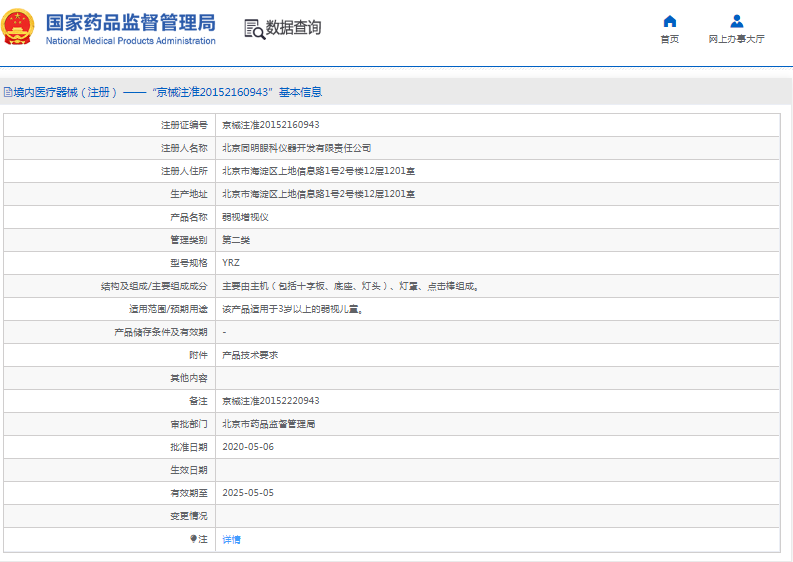Select the remark value 京械注准20152220943
The image size is (793, 562).
point(270,401)
